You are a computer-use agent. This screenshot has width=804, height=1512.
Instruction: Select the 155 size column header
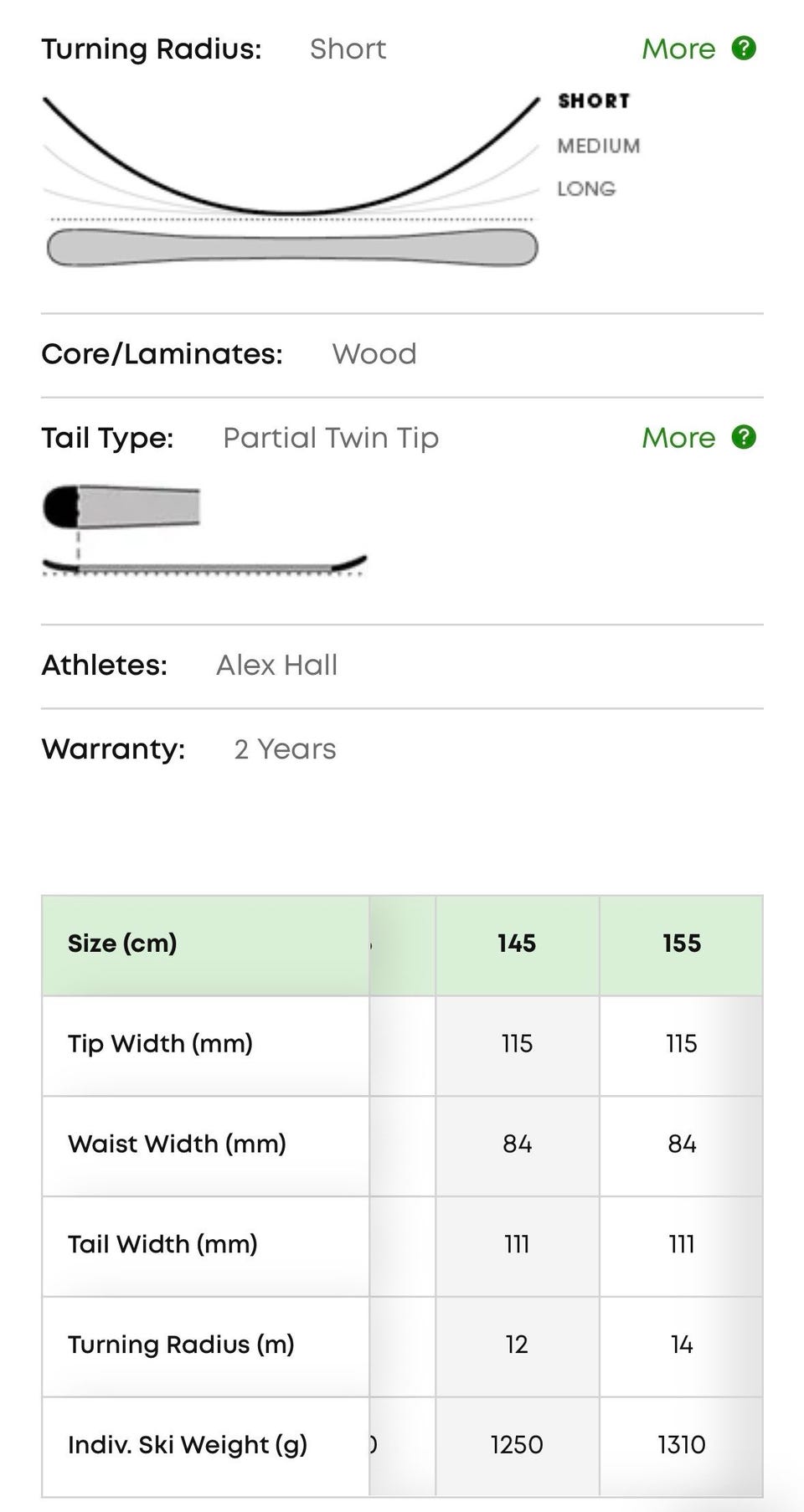pyautogui.click(x=682, y=944)
